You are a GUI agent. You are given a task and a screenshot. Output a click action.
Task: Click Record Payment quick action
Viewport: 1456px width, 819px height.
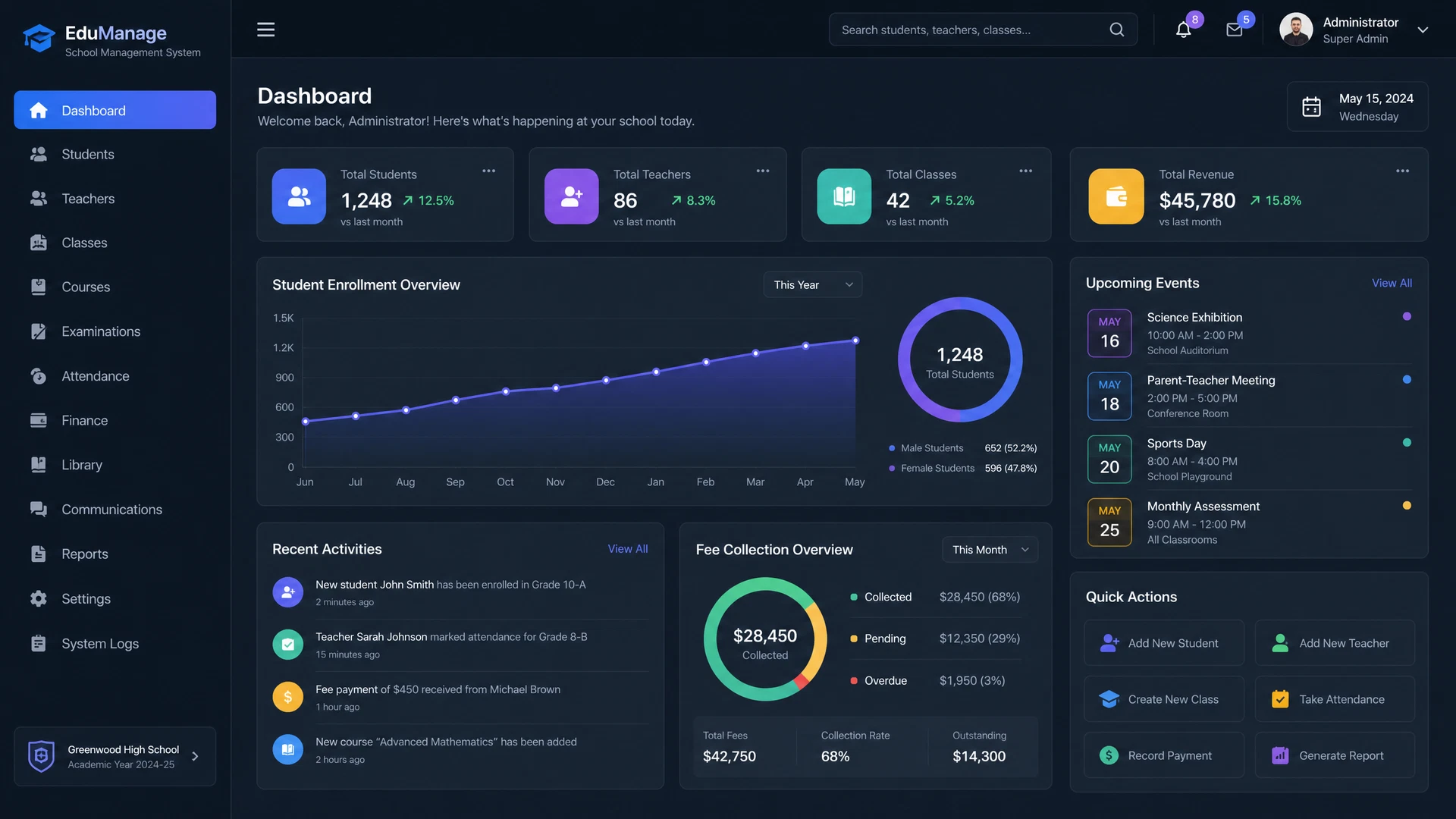click(x=1164, y=755)
